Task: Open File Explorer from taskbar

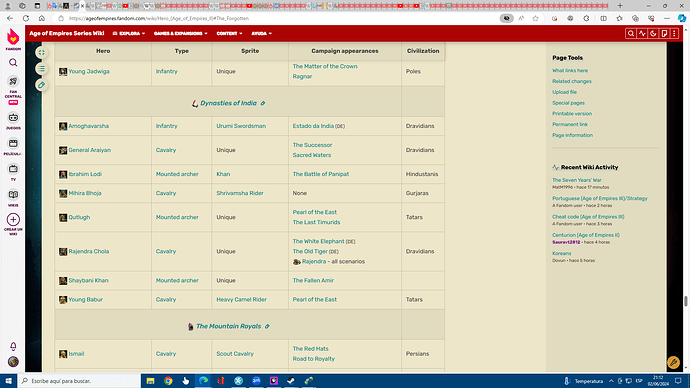Action: tap(150, 381)
